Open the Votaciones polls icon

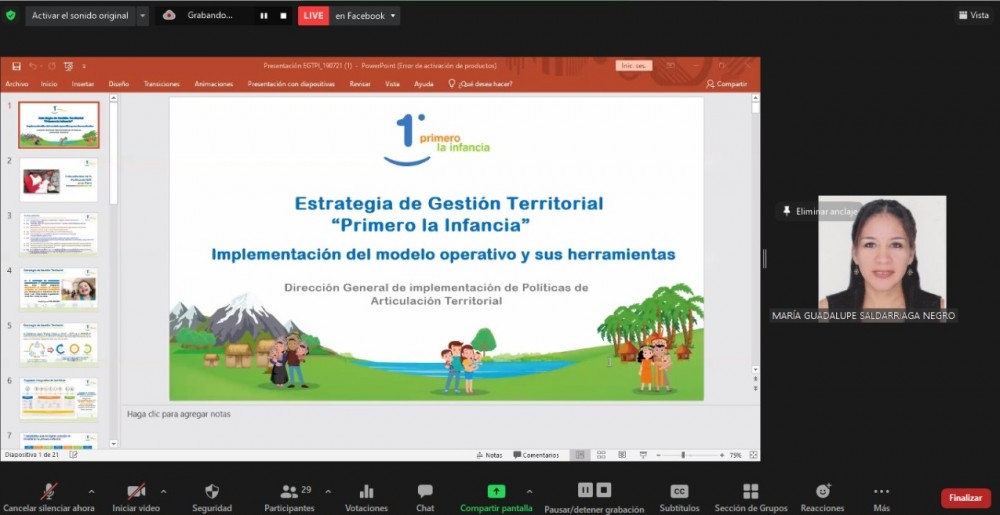click(x=366, y=492)
